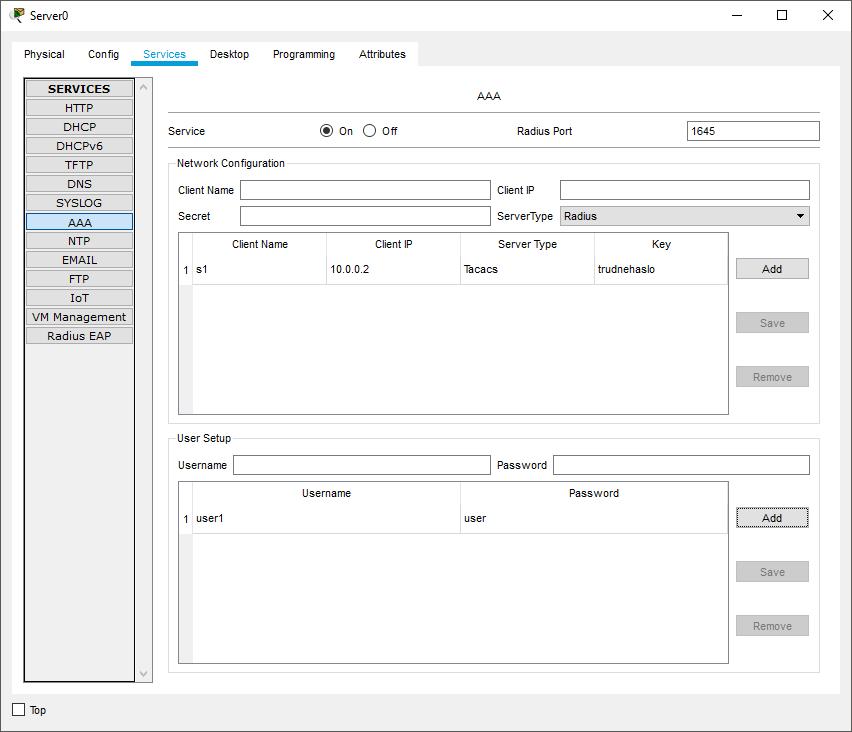Minimize the Server0 window
The image size is (852, 732).
click(x=737, y=15)
